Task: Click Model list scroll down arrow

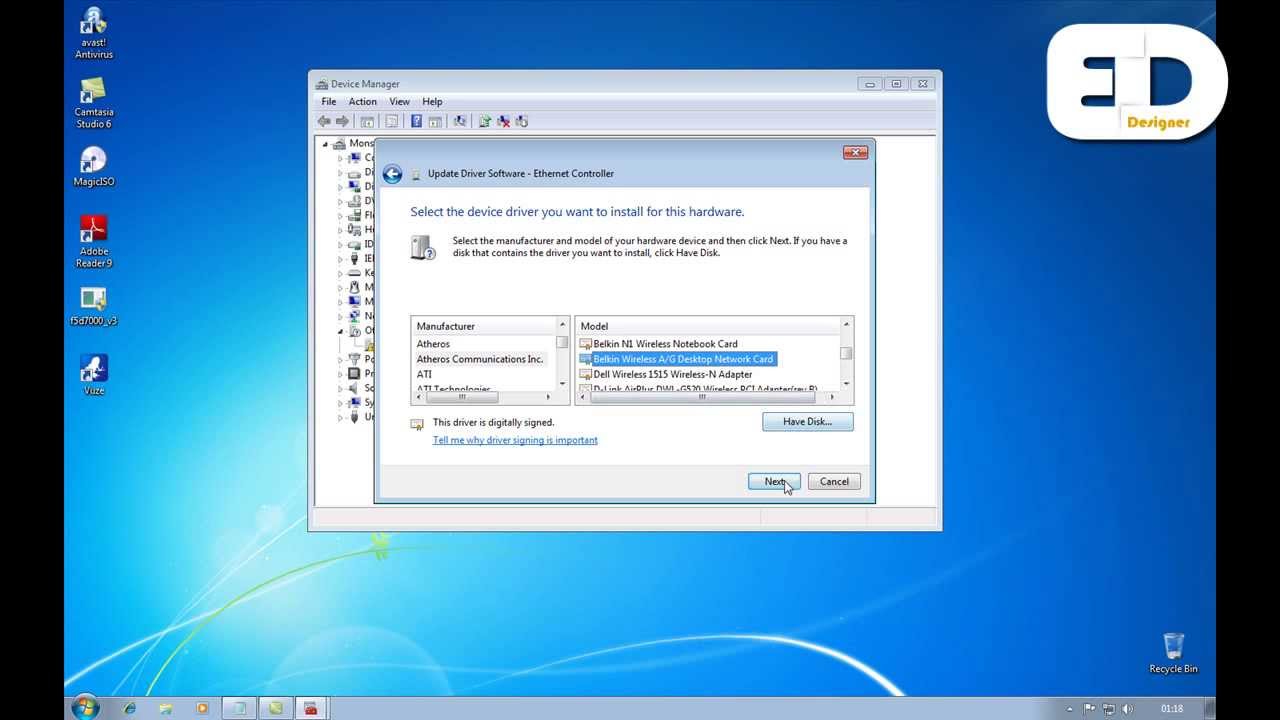Action: [x=846, y=384]
